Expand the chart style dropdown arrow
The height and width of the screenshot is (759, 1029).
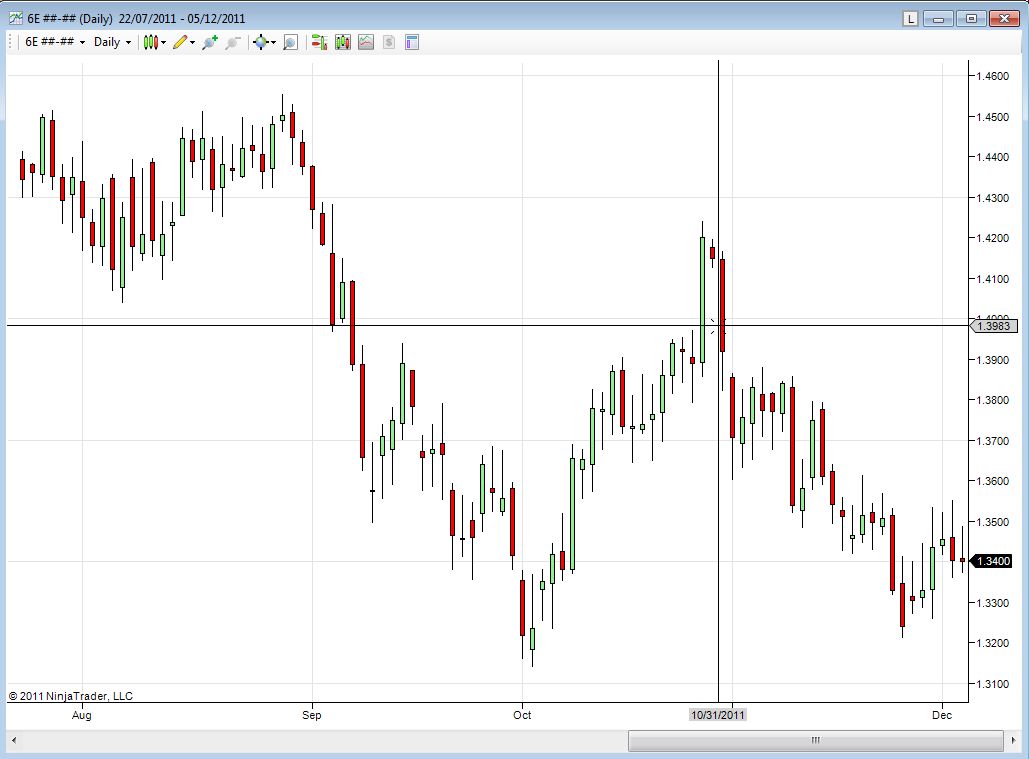click(x=163, y=43)
